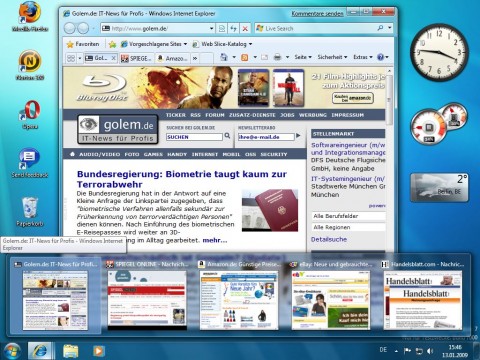Screen dimensions: 480x360
Task: Open the Mozilla Firefox desktop icon
Action: [x=30, y=17]
